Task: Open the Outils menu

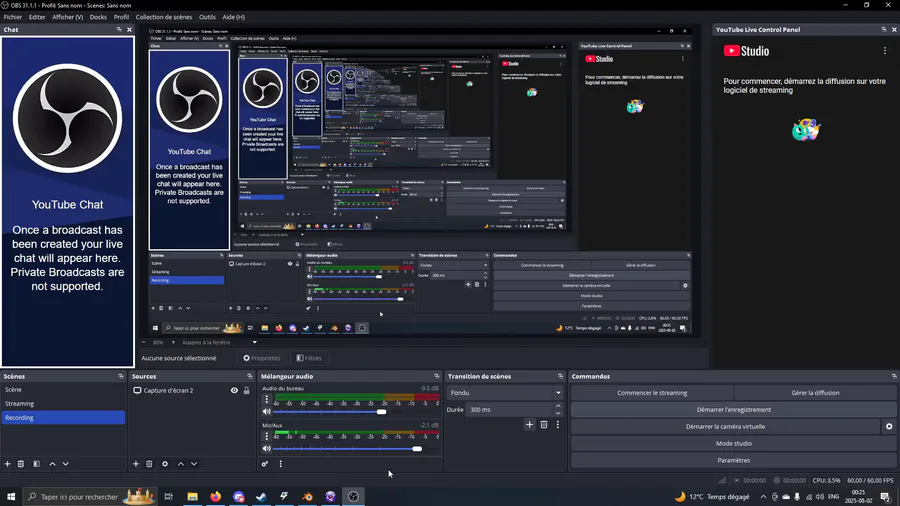Action: [207, 17]
